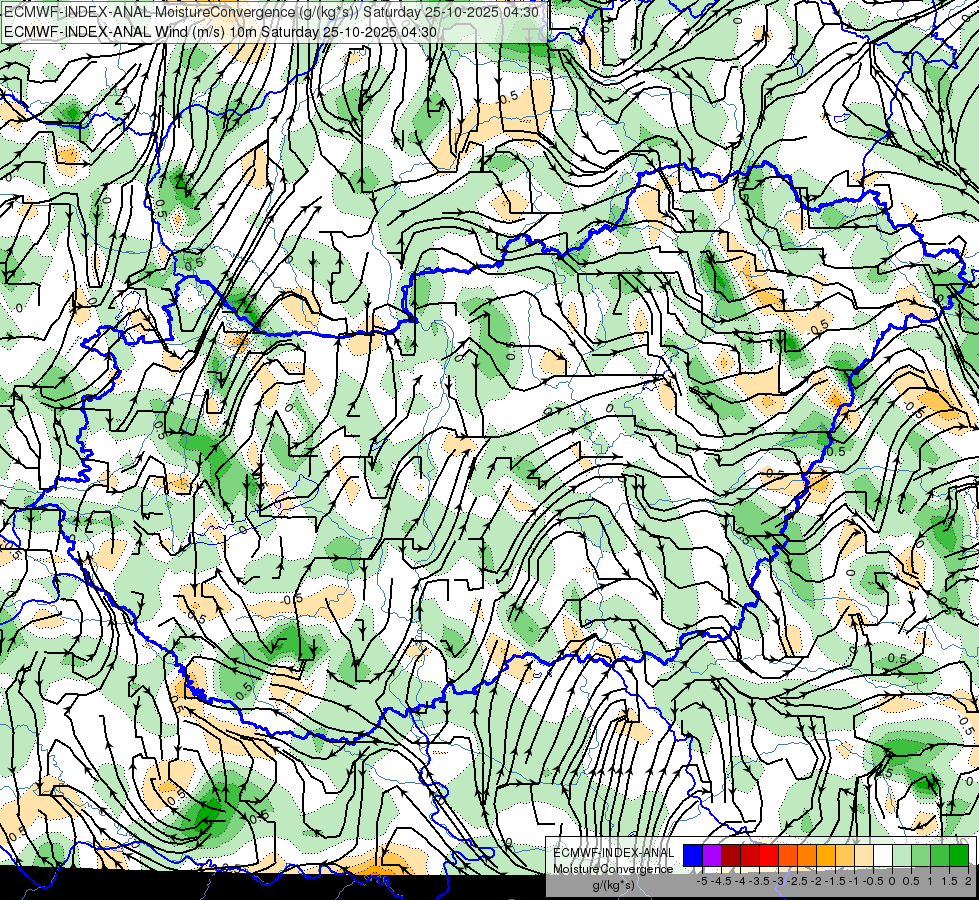Click the -5 tick value on the legend
Viewport: 979px width, 900px height.
pos(702,881)
